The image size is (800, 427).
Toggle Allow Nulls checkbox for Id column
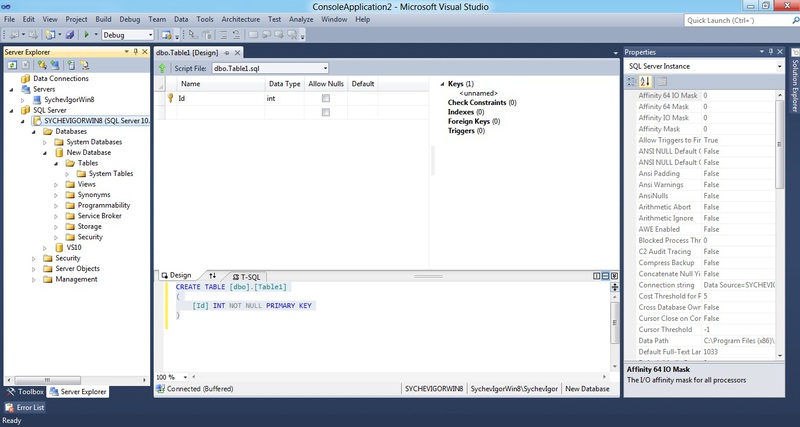pyautogui.click(x=326, y=98)
